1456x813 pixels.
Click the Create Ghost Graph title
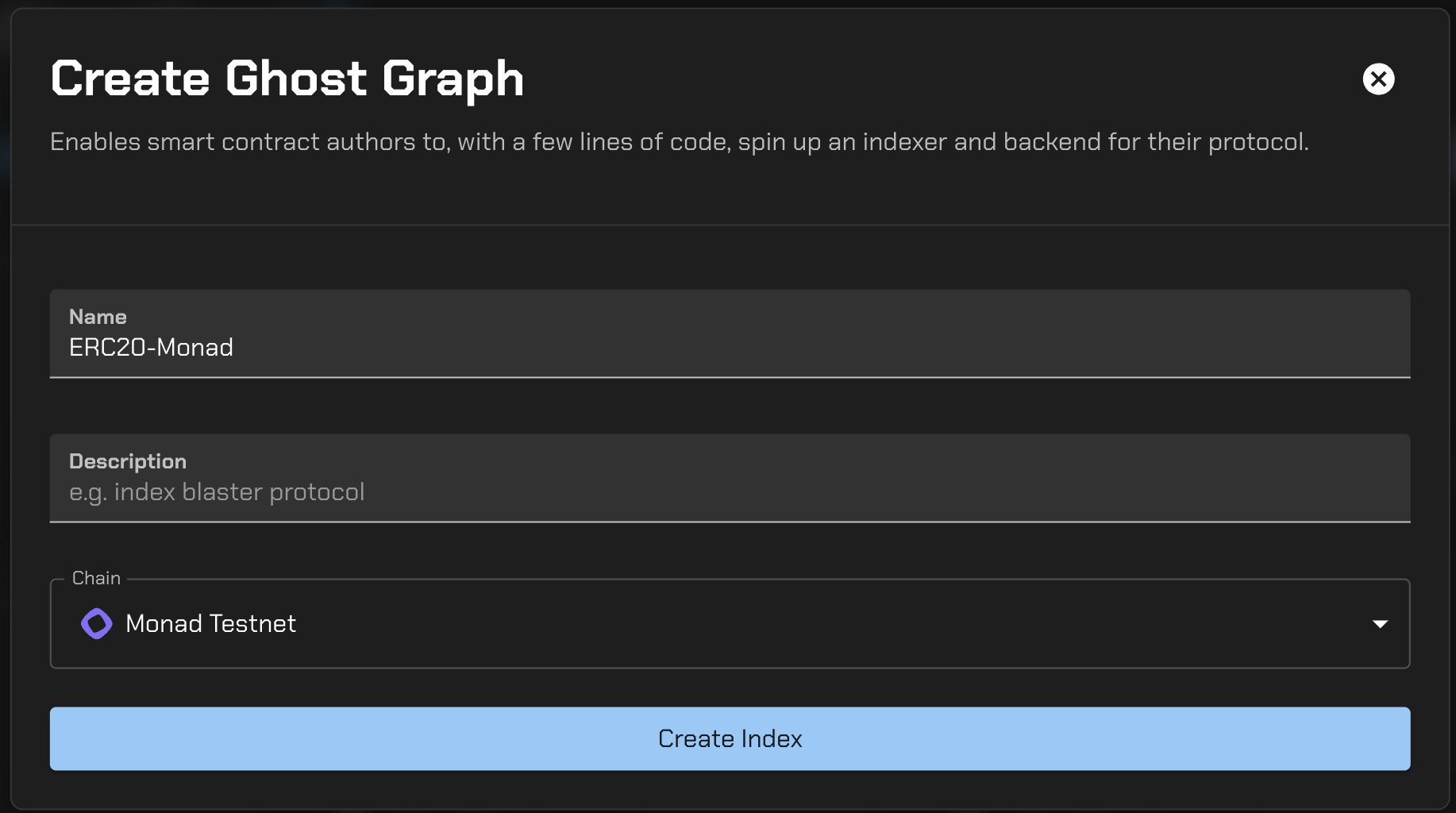coord(287,79)
